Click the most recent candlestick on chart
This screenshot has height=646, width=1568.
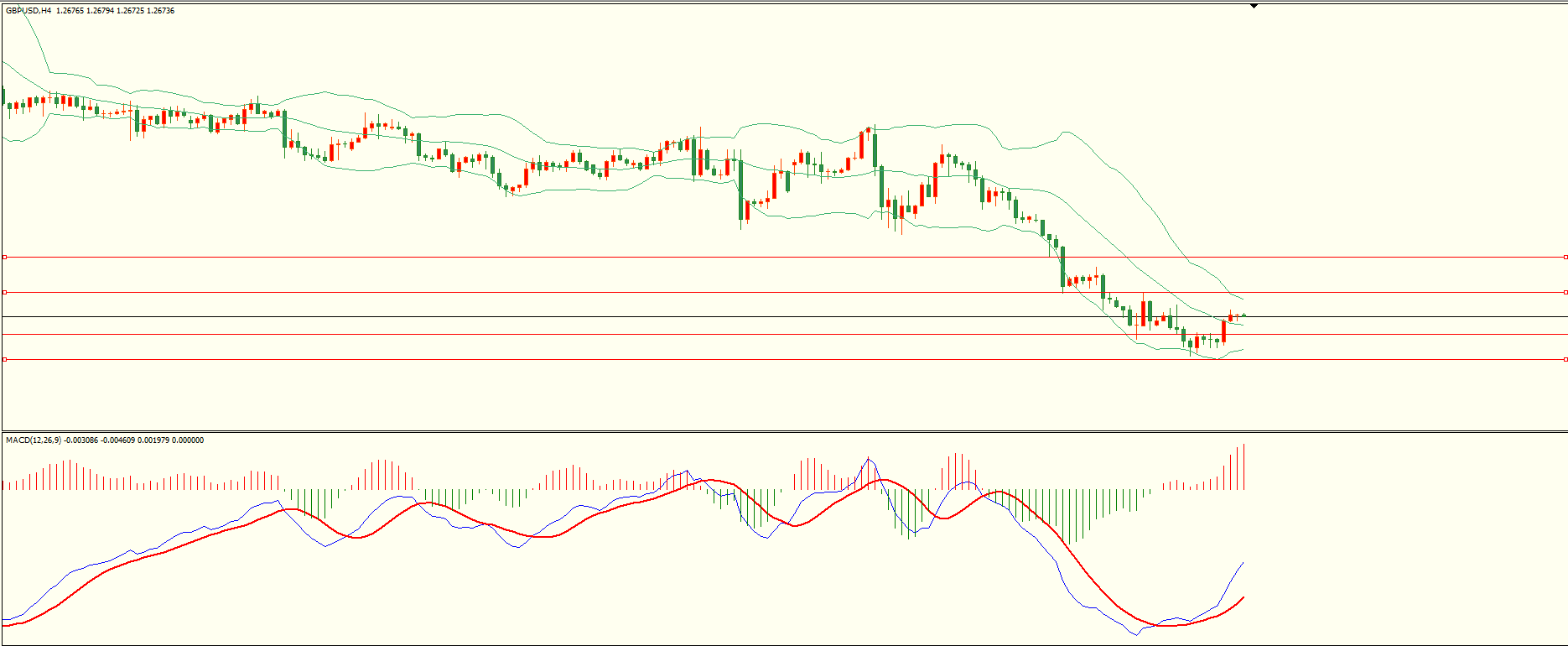click(x=1243, y=315)
